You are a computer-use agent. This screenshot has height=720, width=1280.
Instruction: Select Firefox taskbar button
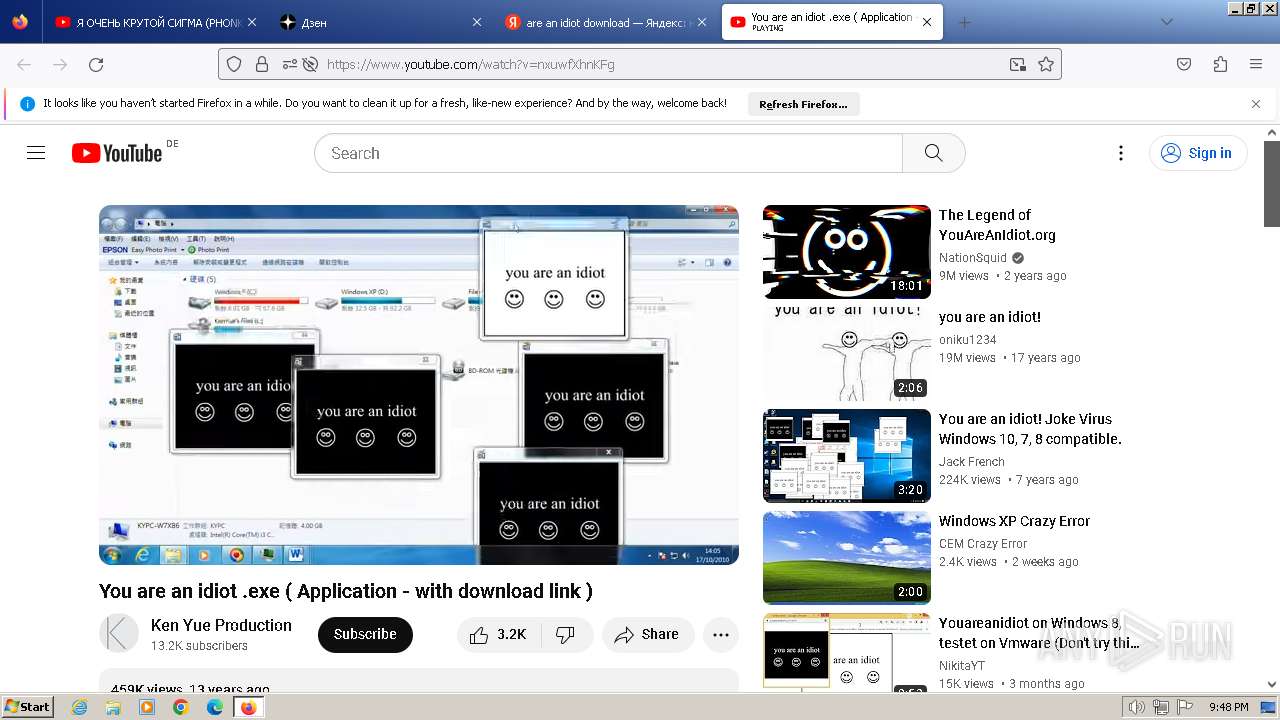[x=248, y=707]
